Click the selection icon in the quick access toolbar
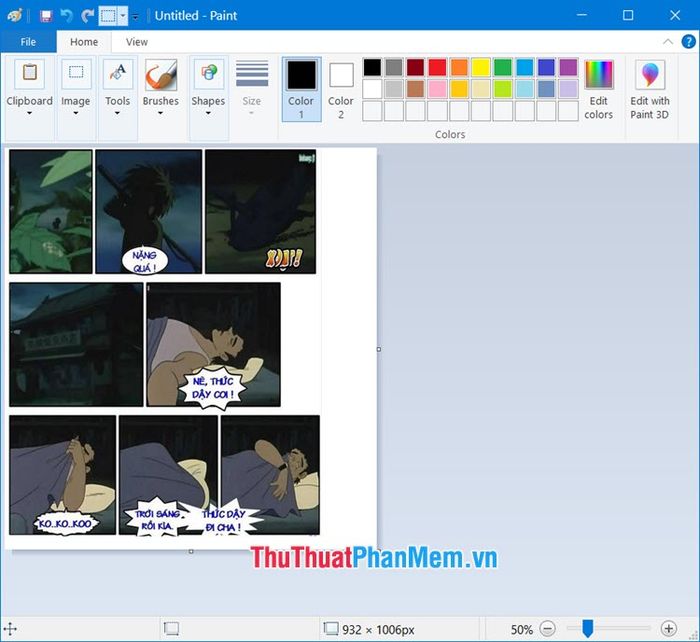 (108, 16)
